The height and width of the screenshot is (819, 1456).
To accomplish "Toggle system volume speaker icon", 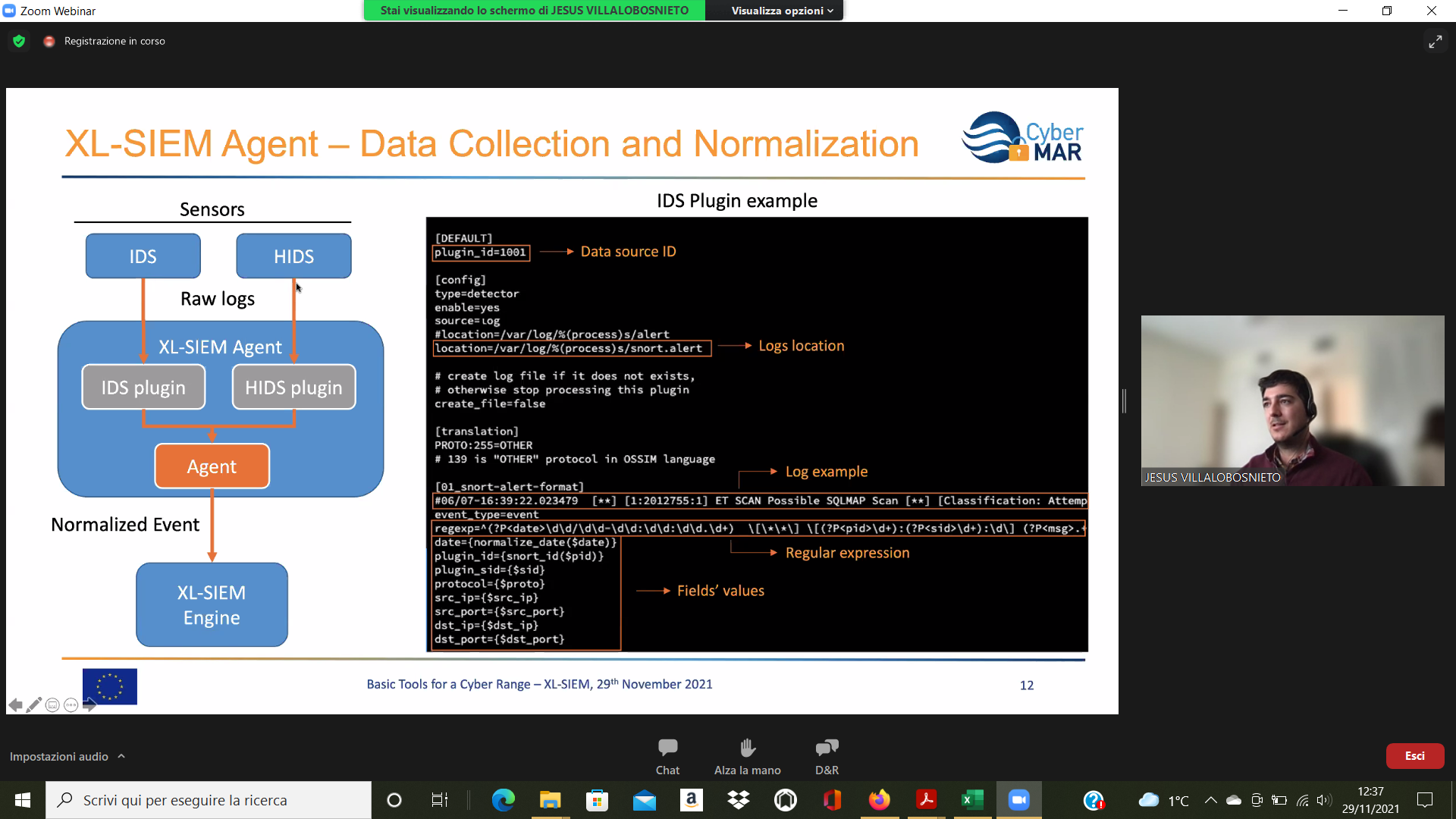I will tap(1324, 800).
